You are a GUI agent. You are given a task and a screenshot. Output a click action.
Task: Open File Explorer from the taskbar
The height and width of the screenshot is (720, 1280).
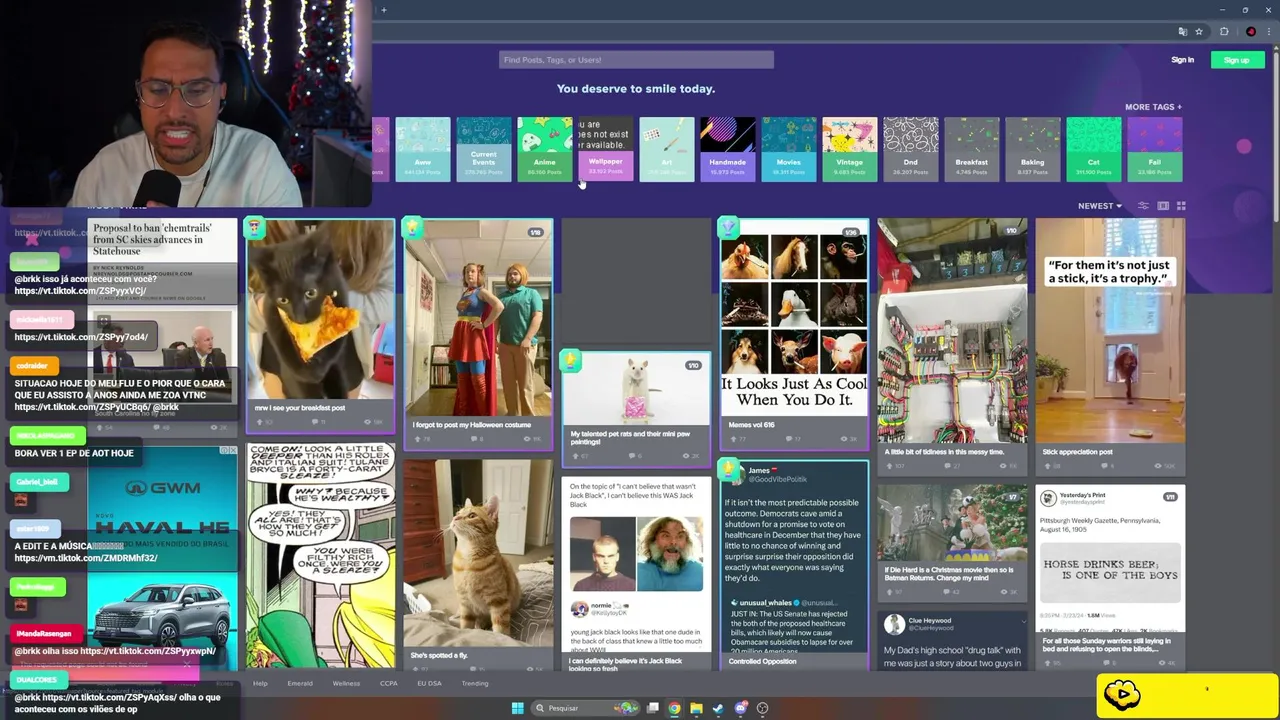pyautogui.click(x=696, y=708)
